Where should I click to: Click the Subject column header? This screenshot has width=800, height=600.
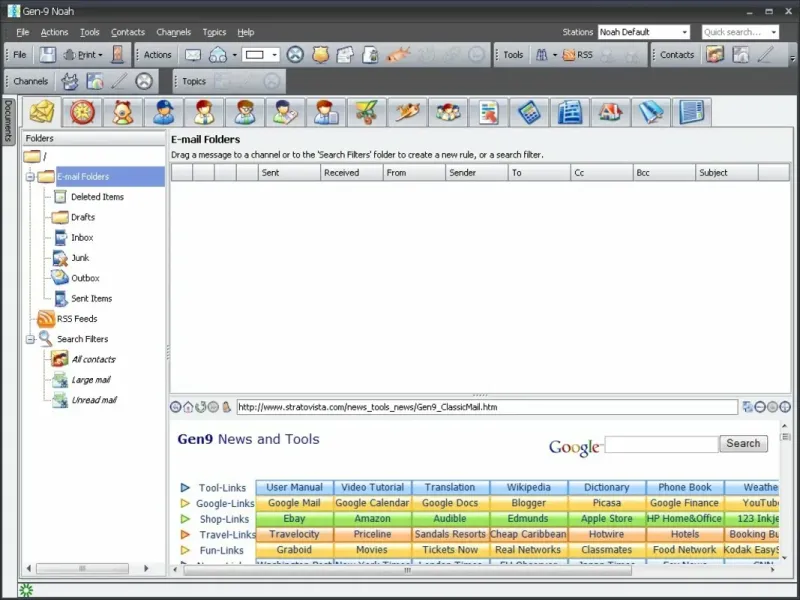coord(727,172)
